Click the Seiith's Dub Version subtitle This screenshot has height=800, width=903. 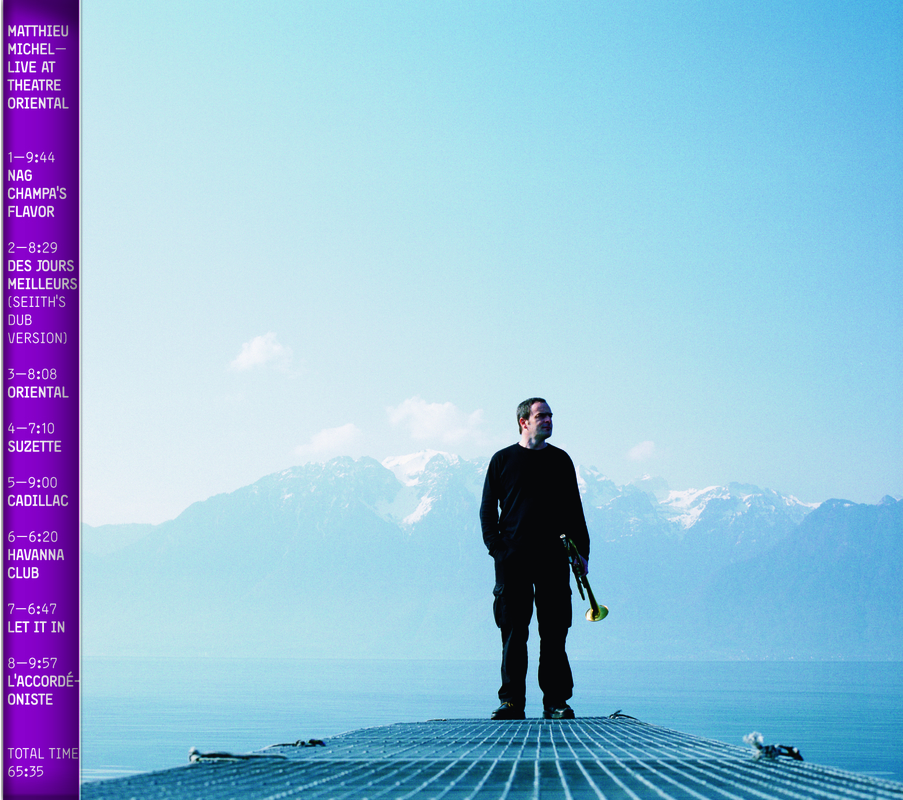[x=37, y=320]
